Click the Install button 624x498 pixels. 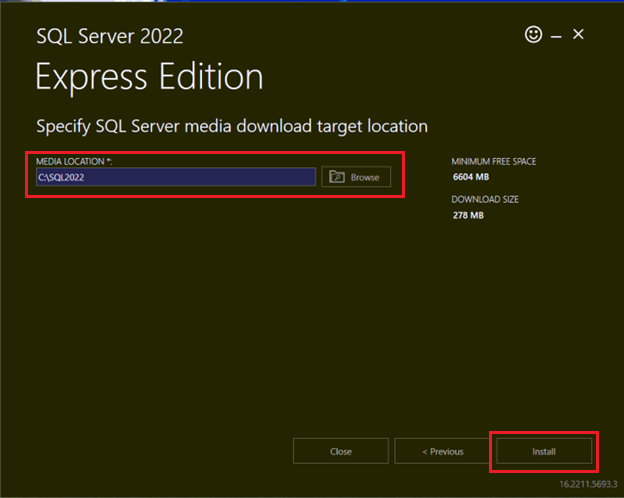point(544,451)
